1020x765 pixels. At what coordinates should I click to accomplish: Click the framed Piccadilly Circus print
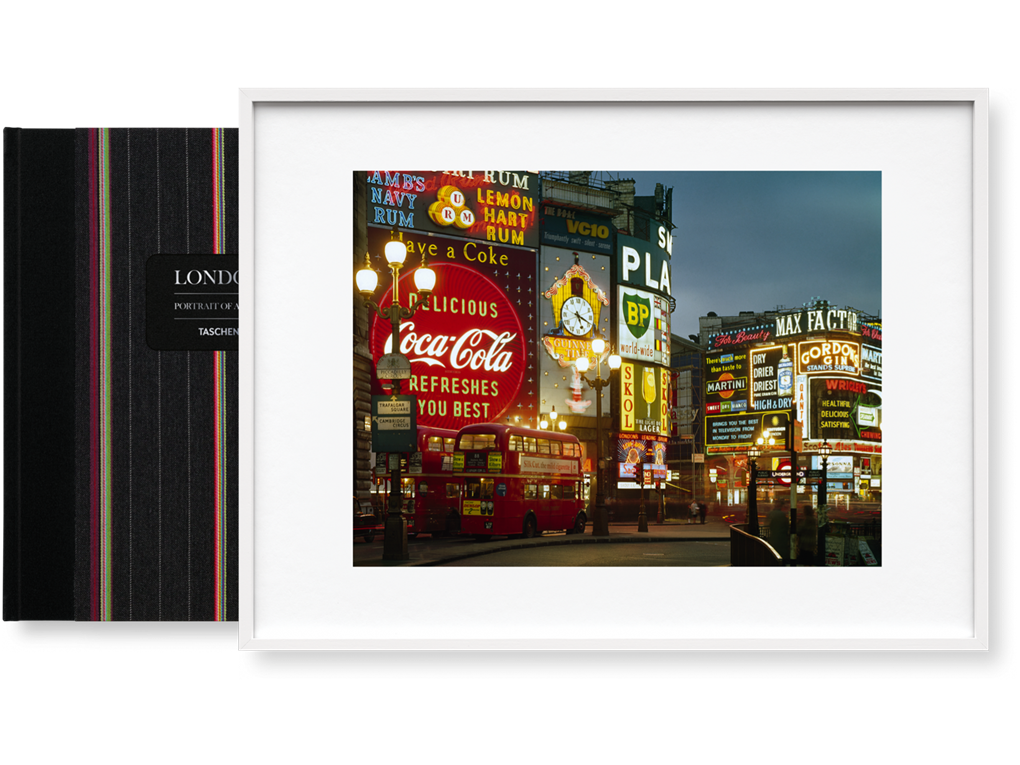613,369
